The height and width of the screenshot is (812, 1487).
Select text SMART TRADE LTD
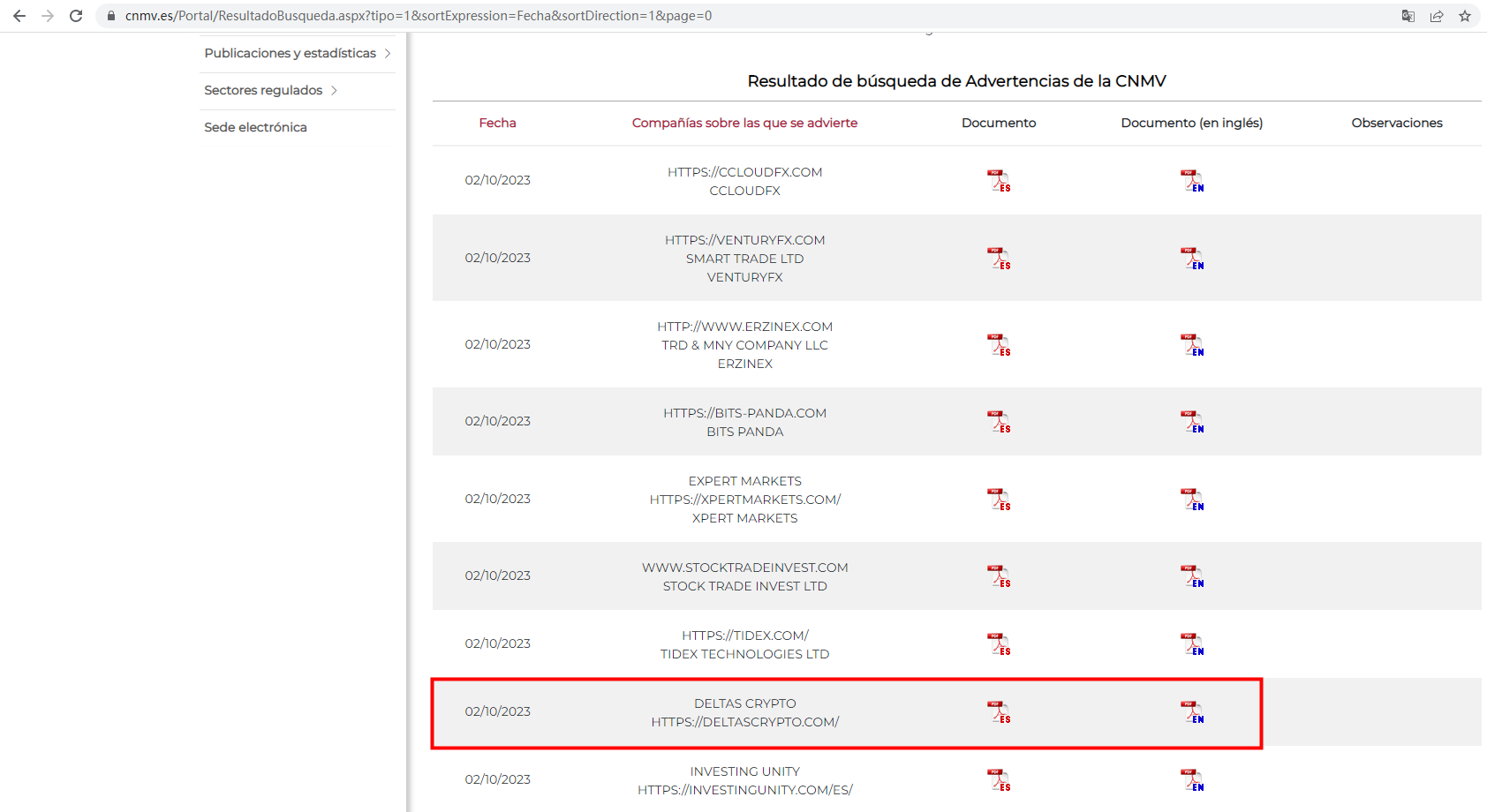click(x=745, y=259)
